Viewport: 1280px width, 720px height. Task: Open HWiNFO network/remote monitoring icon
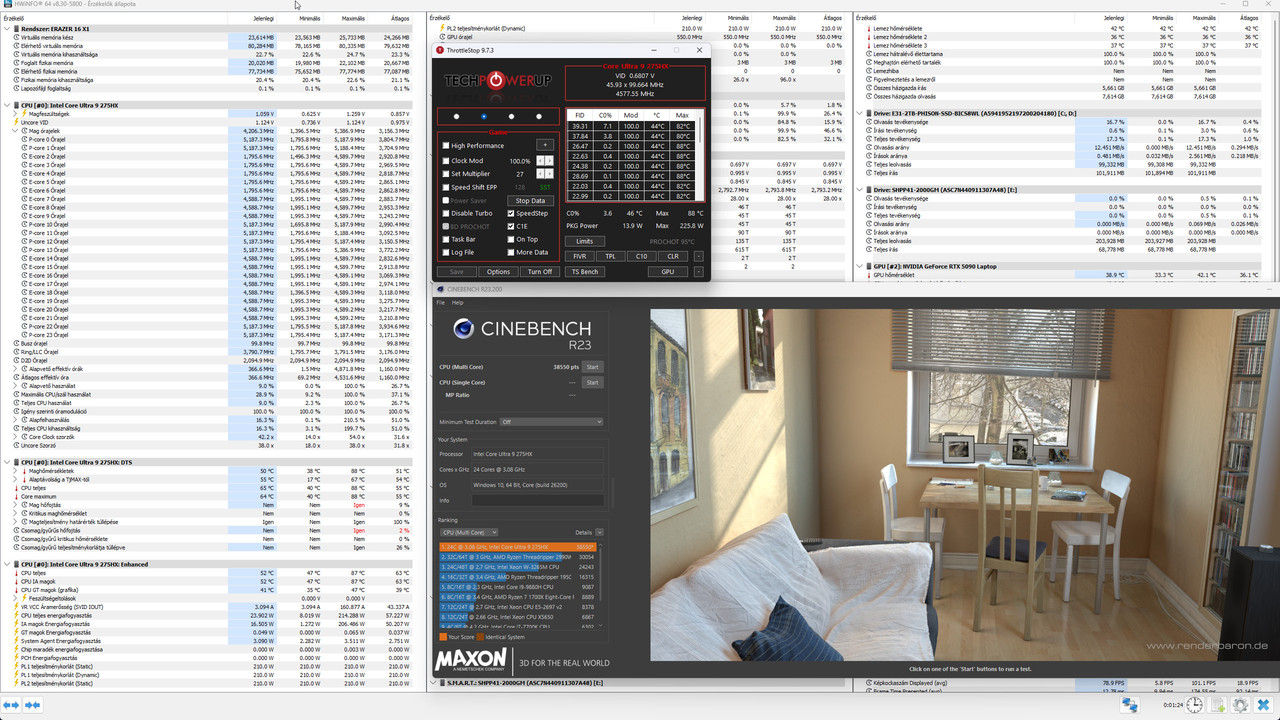click(x=1130, y=705)
